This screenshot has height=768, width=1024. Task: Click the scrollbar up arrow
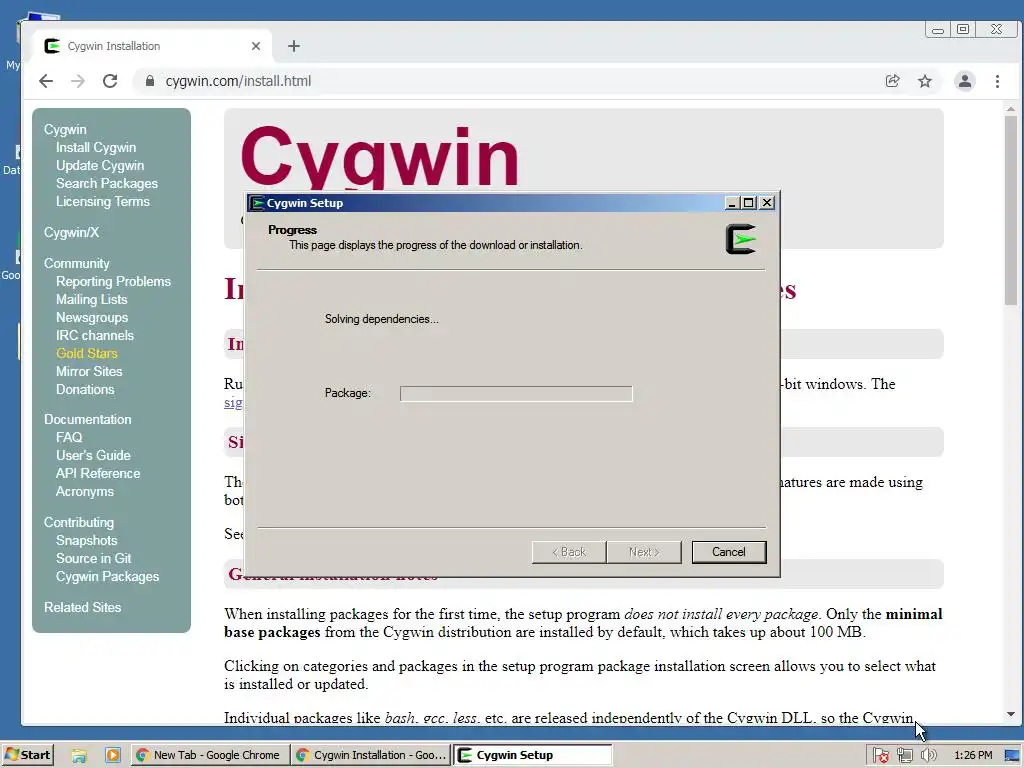pos(1011,109)
